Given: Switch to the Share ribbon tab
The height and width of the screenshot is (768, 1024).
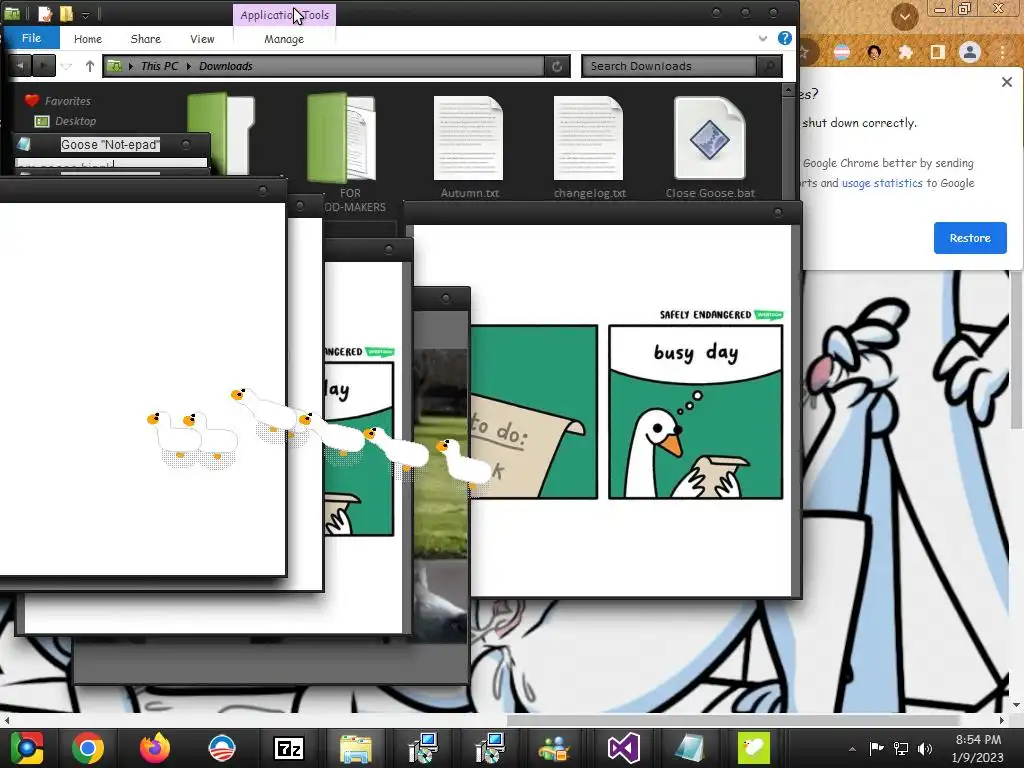Looking at the screenshot, I should click(x=146, y=39).
